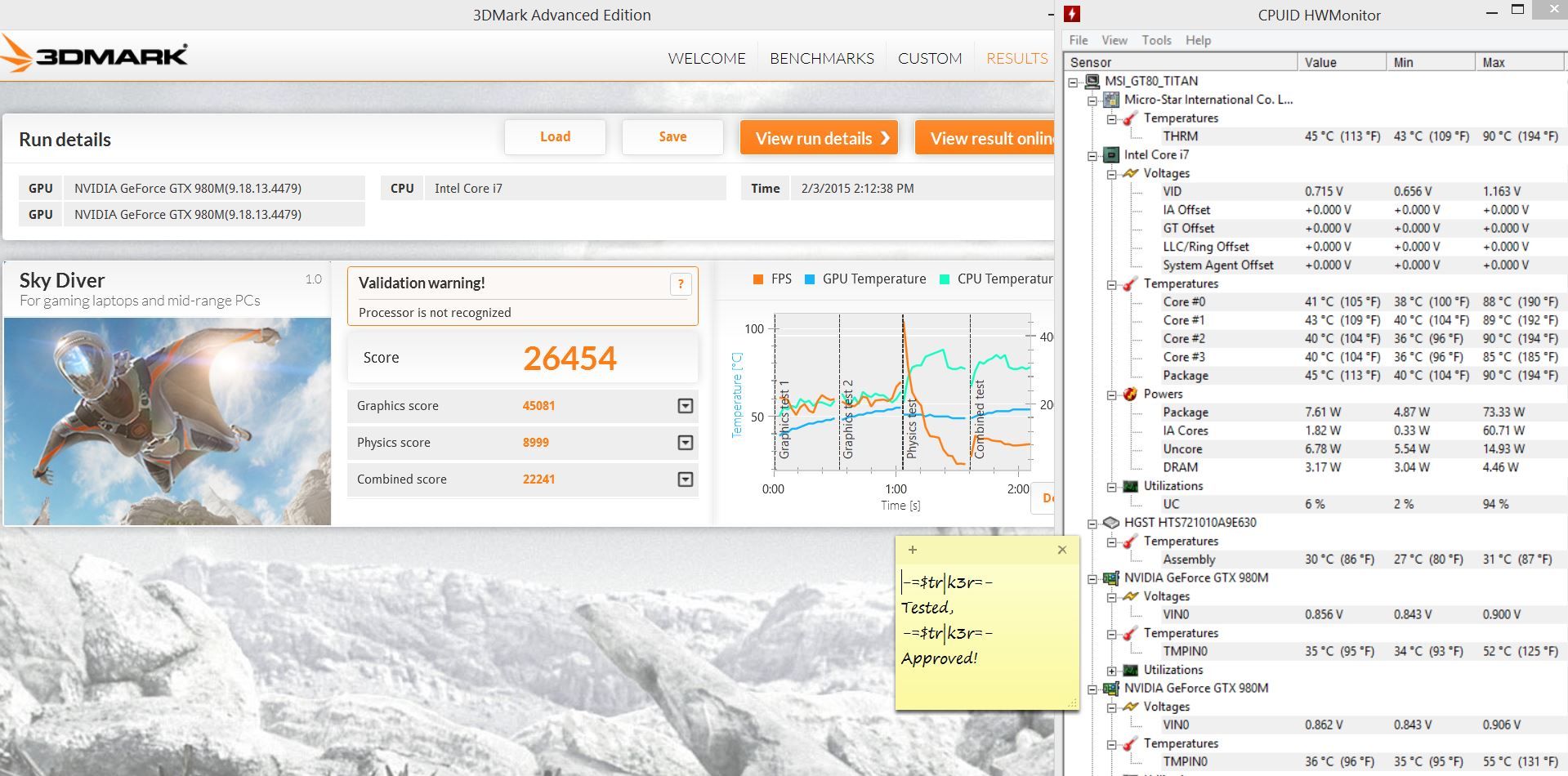Click the first GTX 980M Utilizations icon
This screenshot has width=1568, height=776.
tap(1131, 670)
